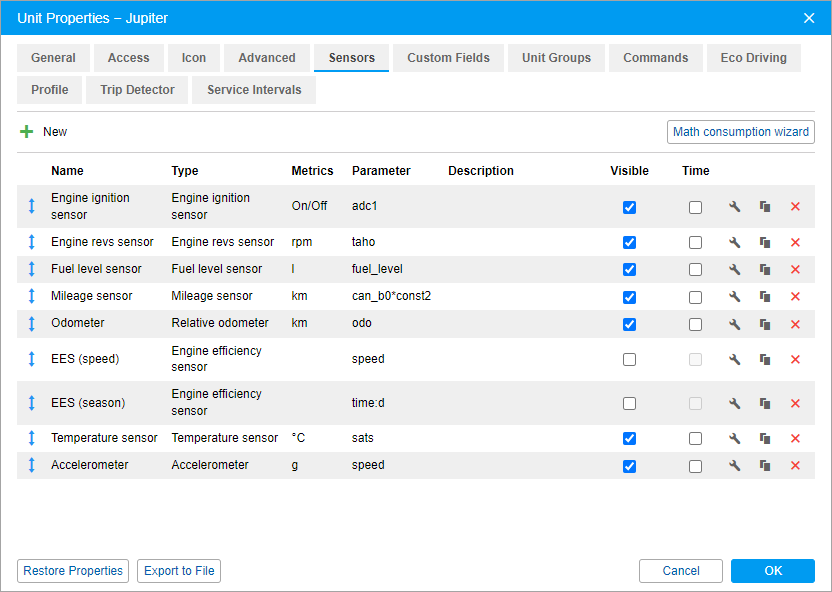The height and width of the screenshot is (592, 832).
Task: Select the Eco Driving tab
Action: click(753, 58)
